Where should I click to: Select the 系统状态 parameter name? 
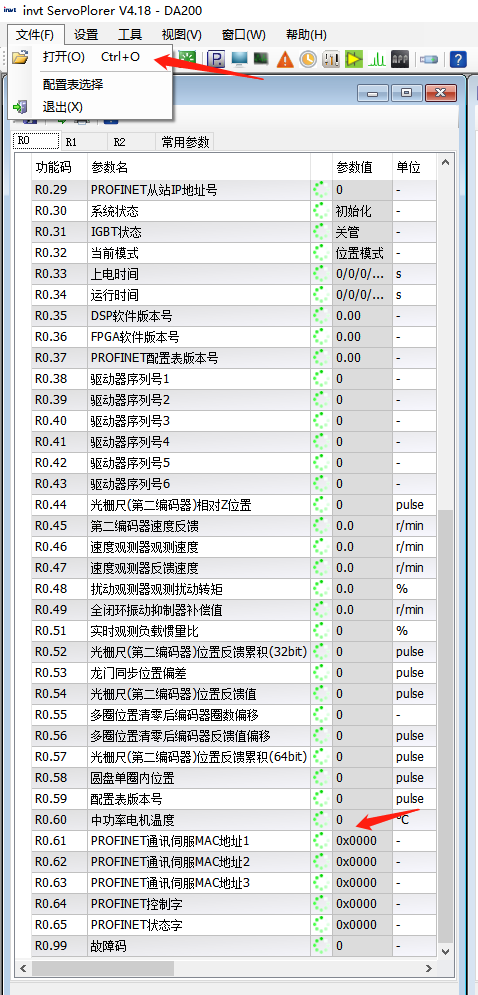pos(115,211)
